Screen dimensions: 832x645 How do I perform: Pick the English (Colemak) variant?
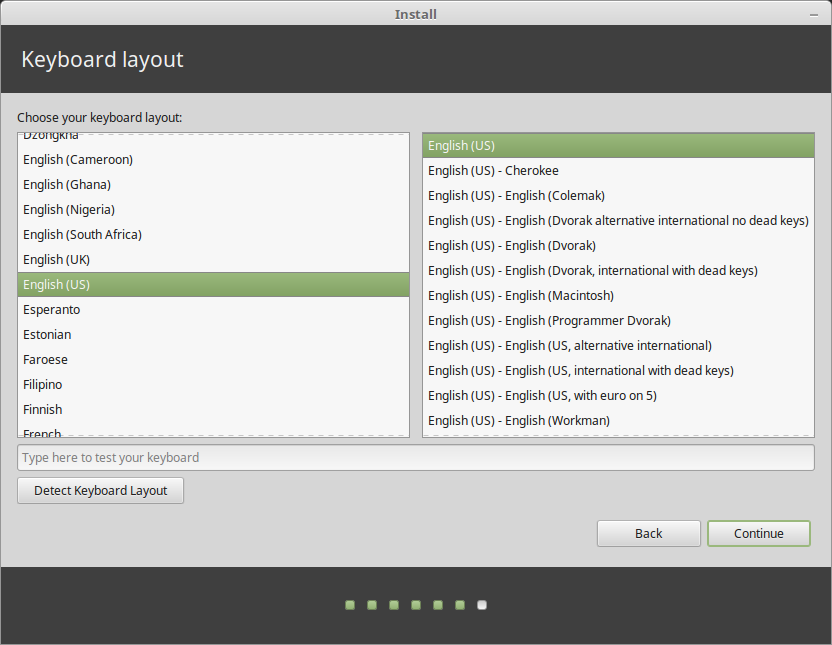[618, 196]
